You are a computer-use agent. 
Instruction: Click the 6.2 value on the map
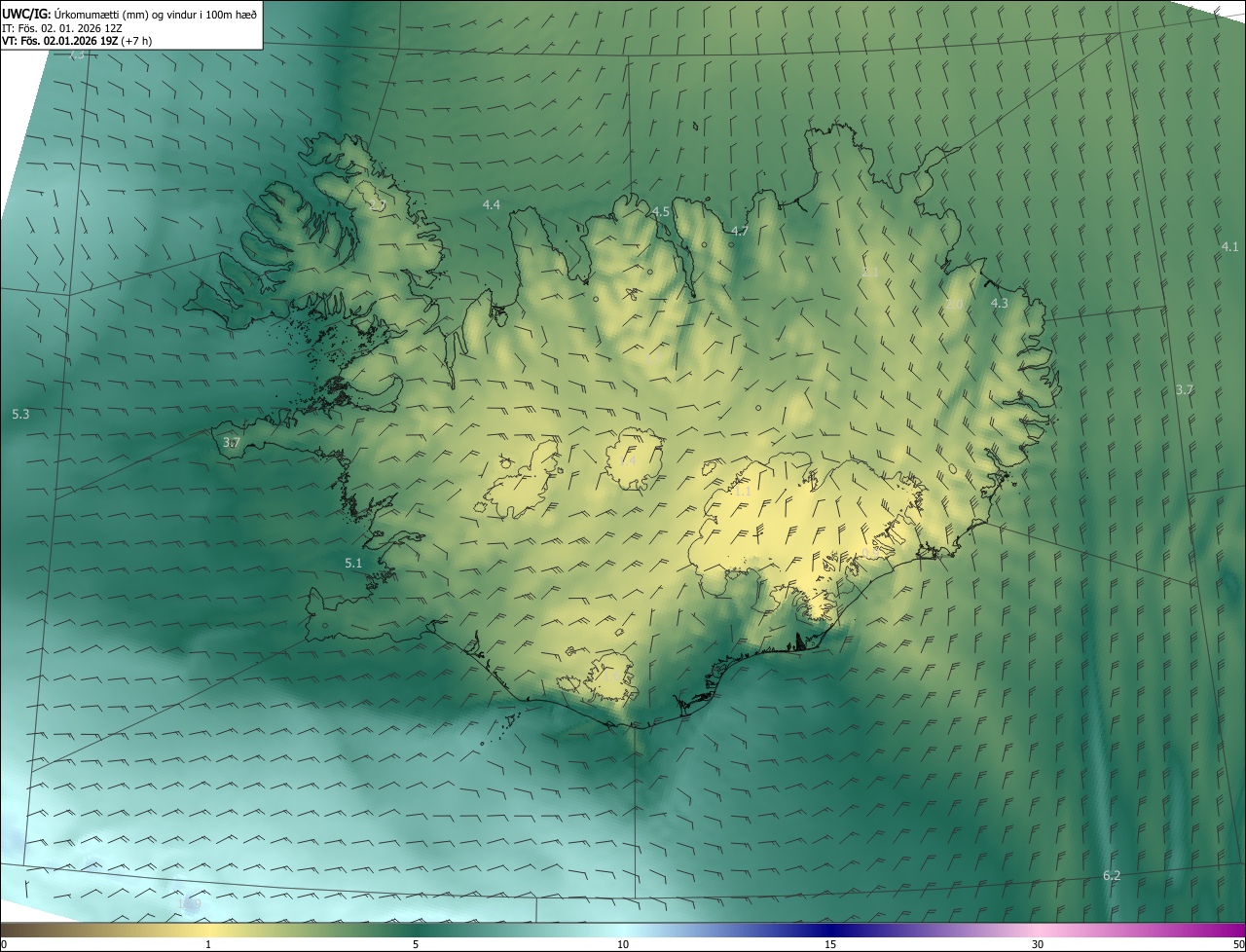coord(1112,876)
